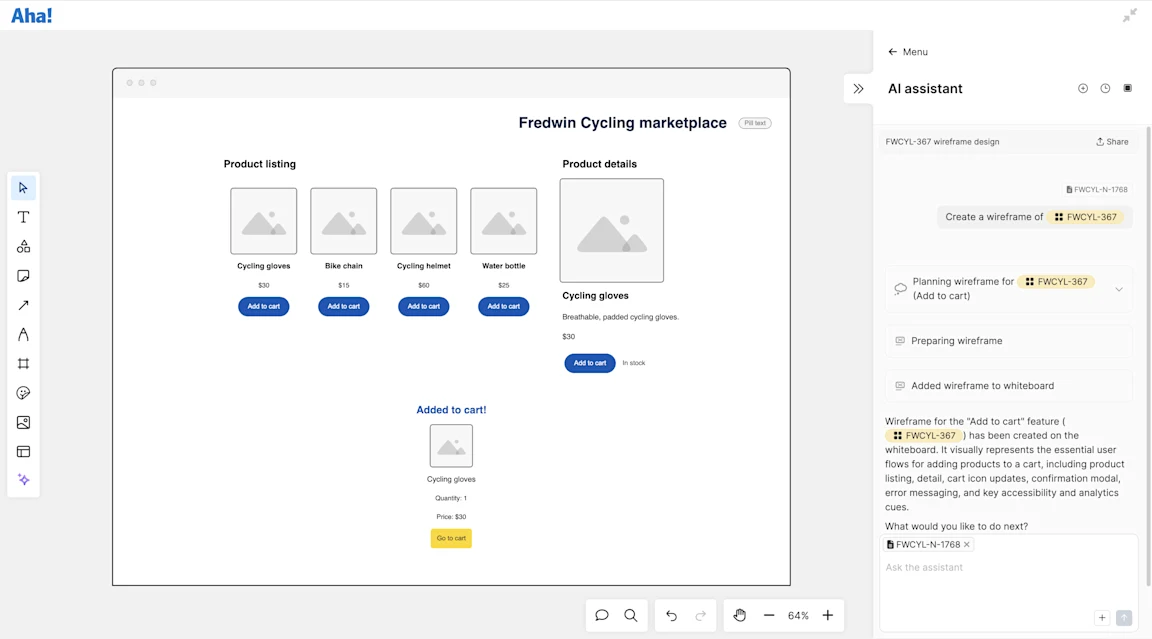Open the Insert image tool

pyautogui.click(x=24, y=422)
